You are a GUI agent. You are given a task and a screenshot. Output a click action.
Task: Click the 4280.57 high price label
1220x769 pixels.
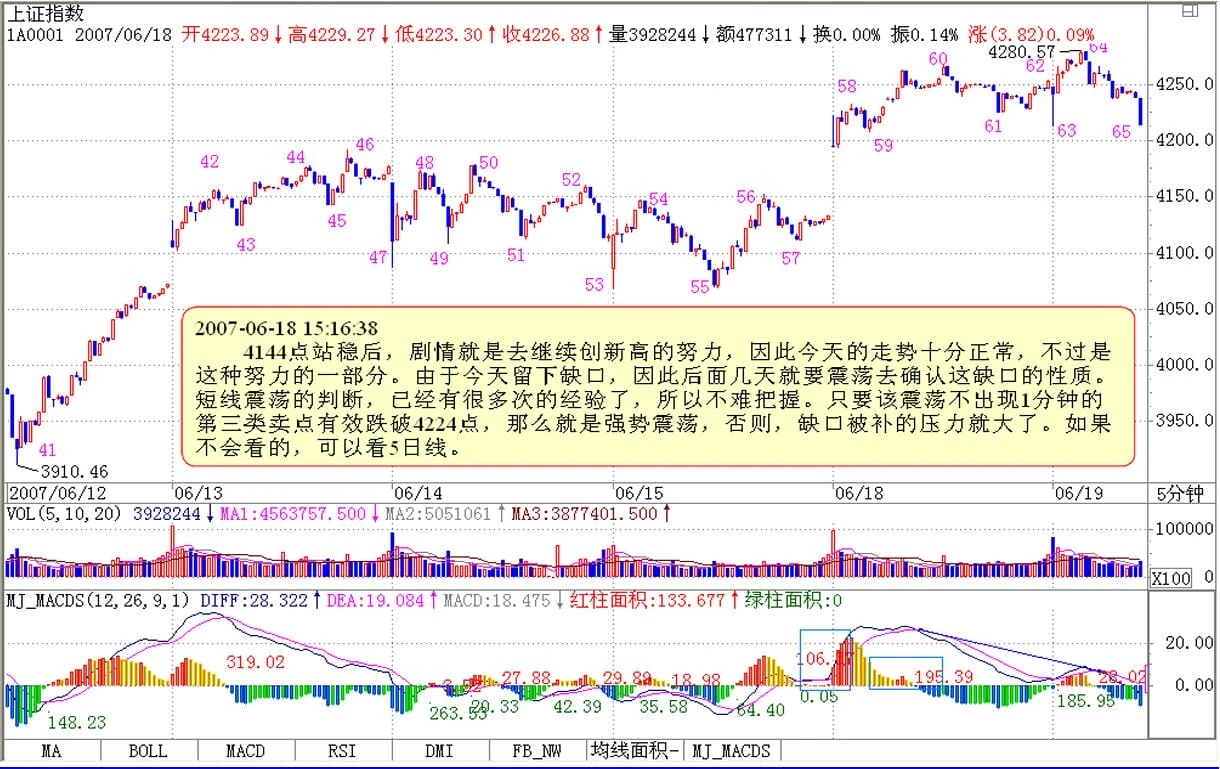tap(1021, 50)
